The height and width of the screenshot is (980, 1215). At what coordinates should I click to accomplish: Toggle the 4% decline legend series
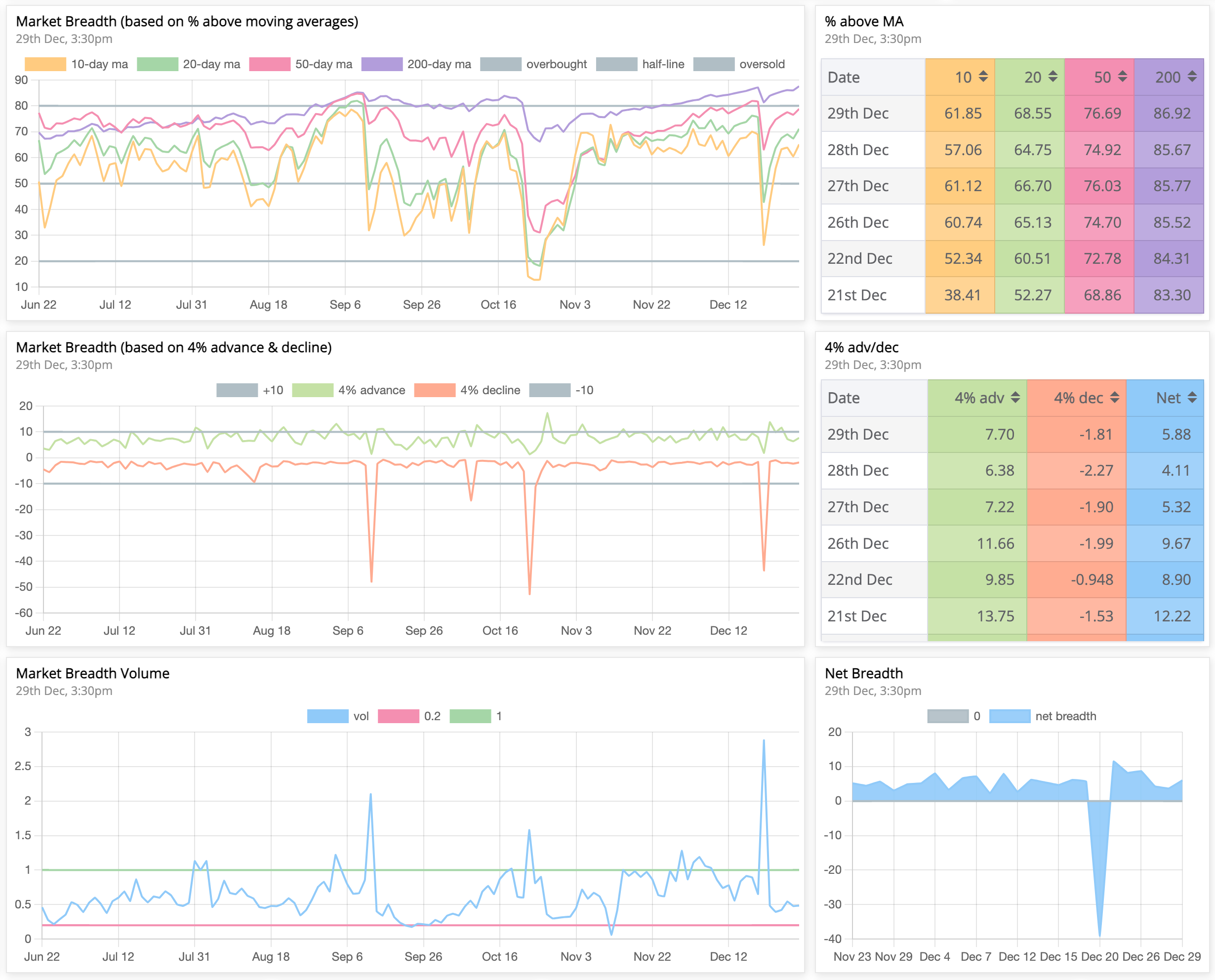point(467,390)
